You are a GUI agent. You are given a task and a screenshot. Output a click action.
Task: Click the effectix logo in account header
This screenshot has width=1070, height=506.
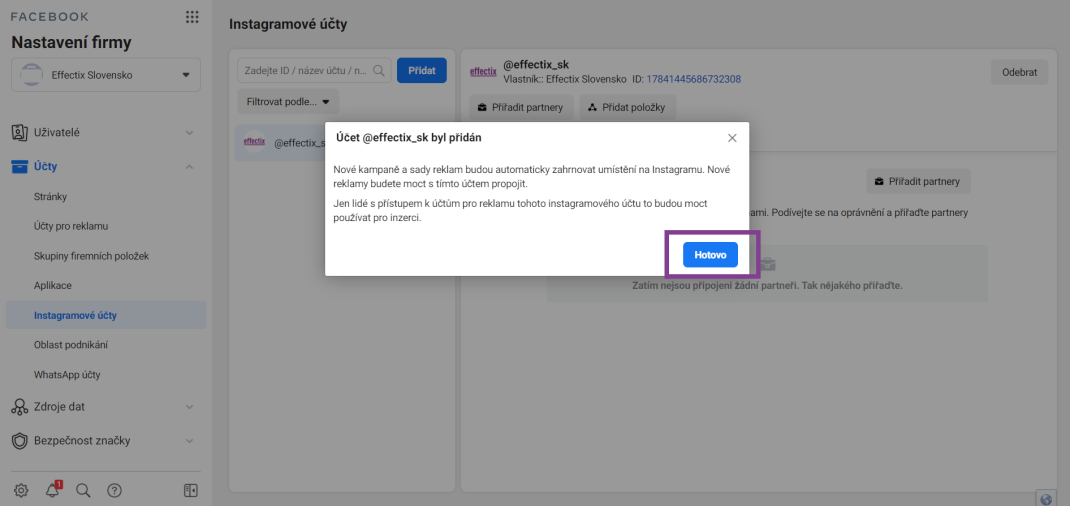pos(483,72)
